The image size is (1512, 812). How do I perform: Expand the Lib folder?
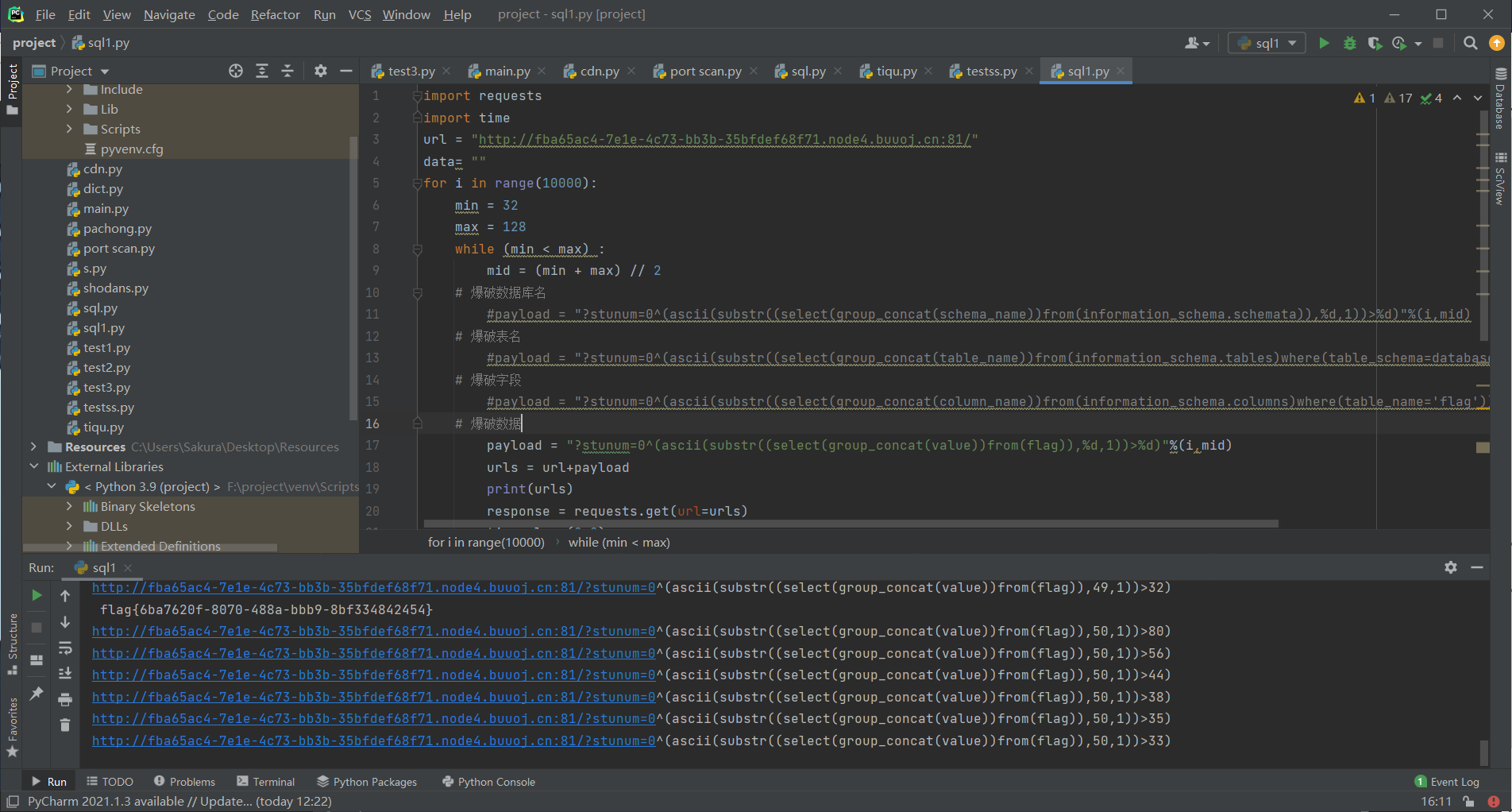click(x=69, y=109)
